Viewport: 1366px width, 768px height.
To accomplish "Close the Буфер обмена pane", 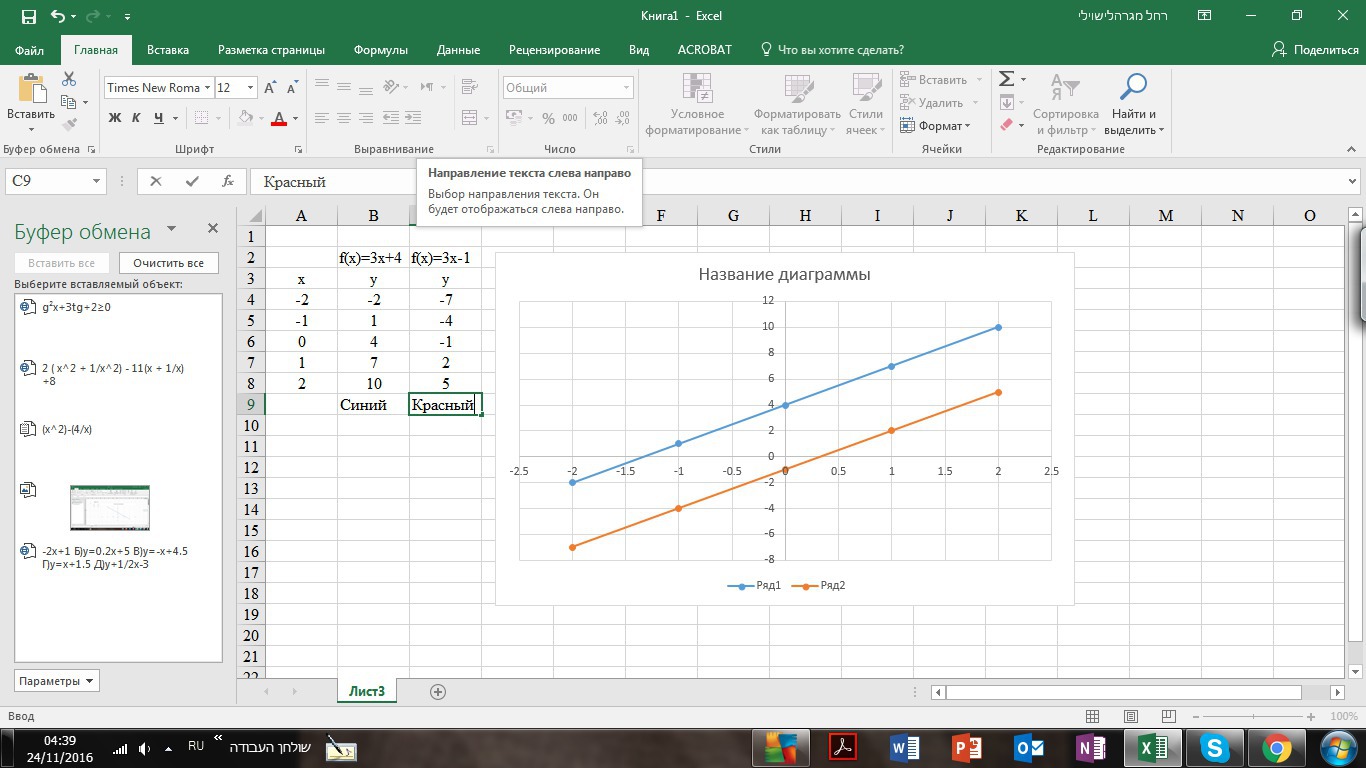I will pyautogui.click(x=213, y=229).
